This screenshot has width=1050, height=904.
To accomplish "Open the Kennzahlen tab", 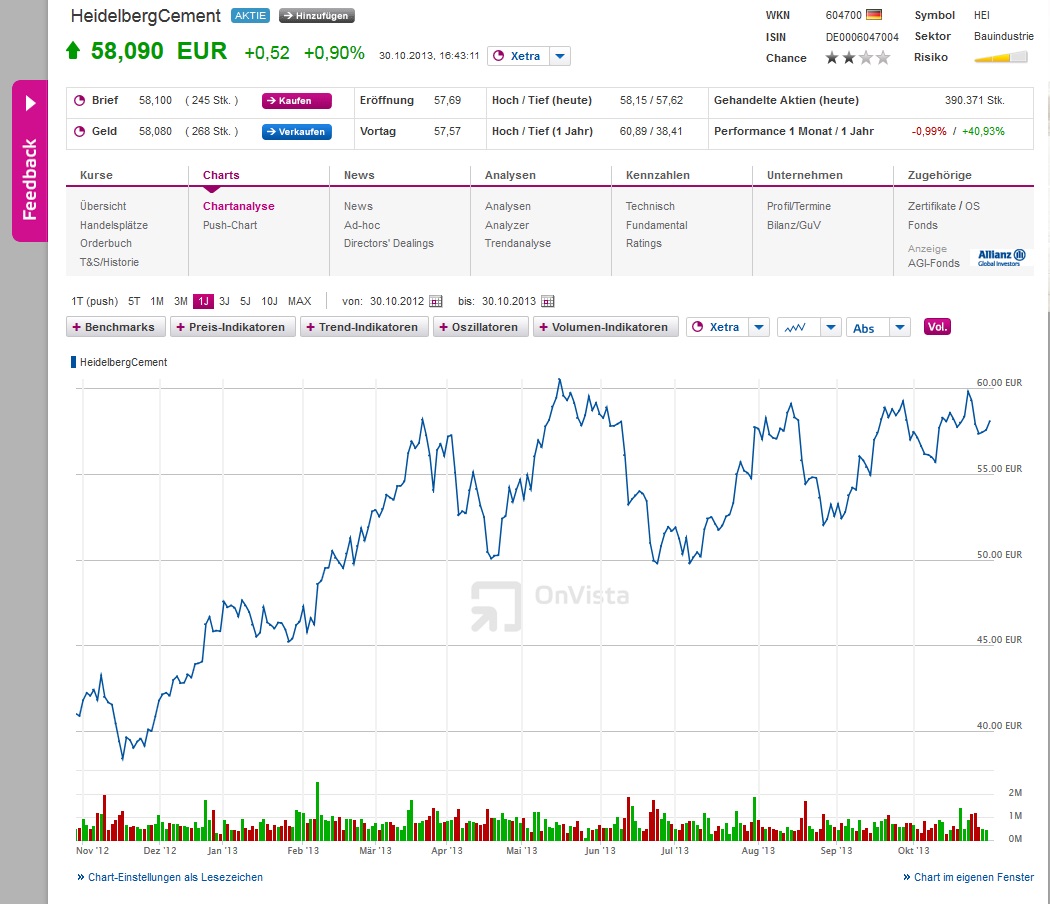I will coord(658,175).
